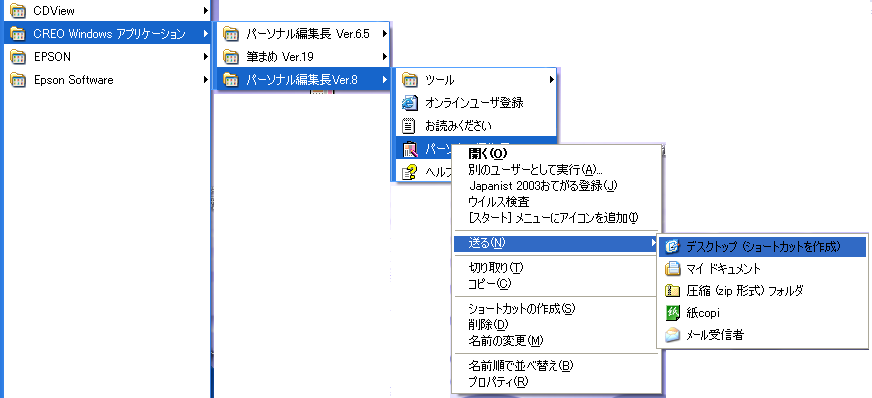Click the CDView folder icon
Viewport: 872px width, 398px height.
point(18,11)
